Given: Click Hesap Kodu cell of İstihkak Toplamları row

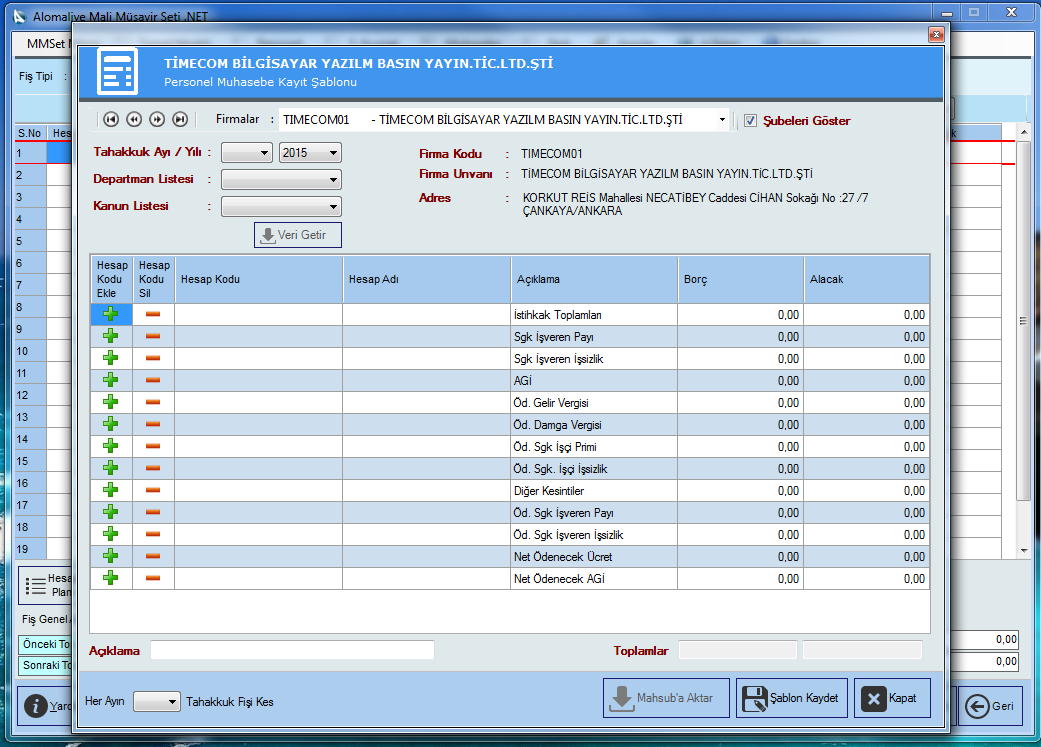Looking at the screenshot, I should tap(259, 314).
